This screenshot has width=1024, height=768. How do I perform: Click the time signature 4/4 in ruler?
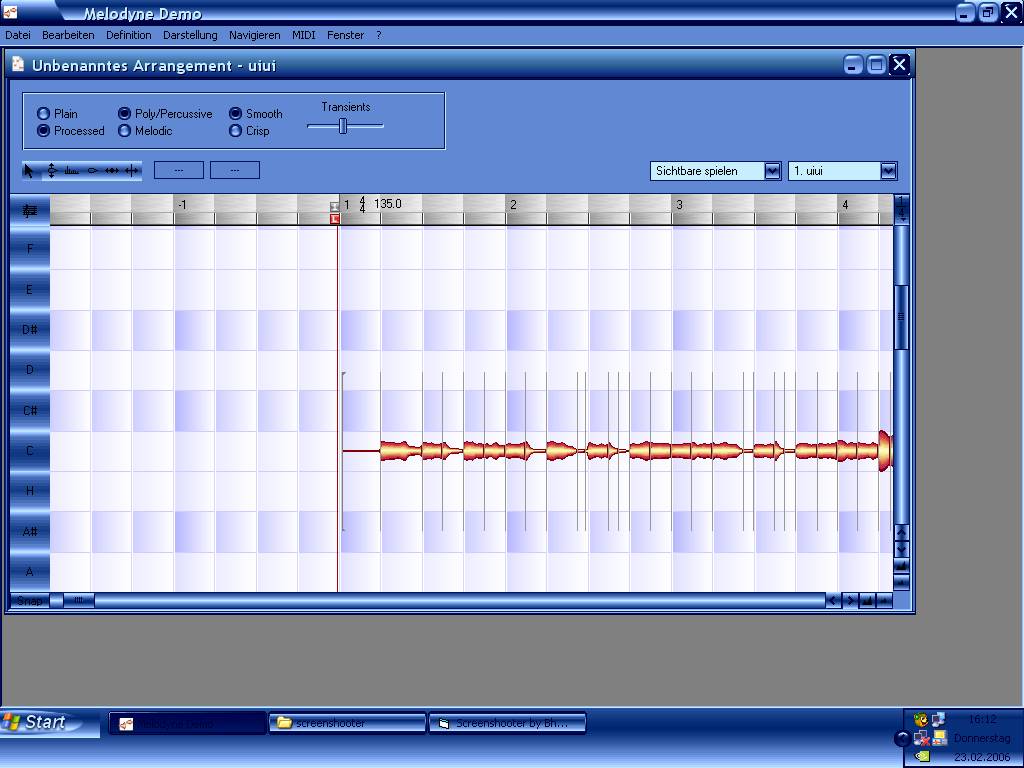362,205
